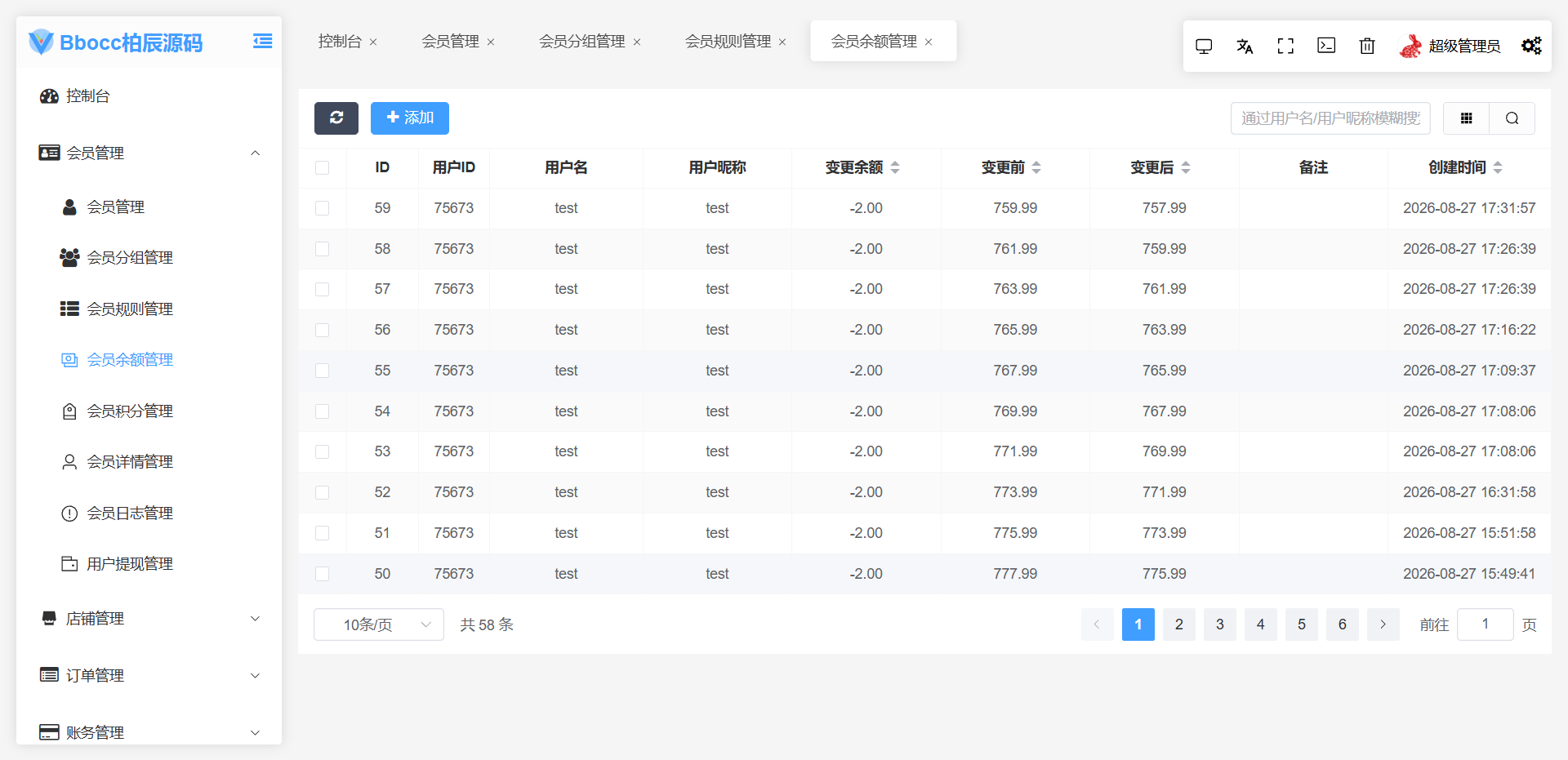Screen dimensions: 1568x760
Task: Expand the 账务管理 menu group
Action: pos(255,732)
